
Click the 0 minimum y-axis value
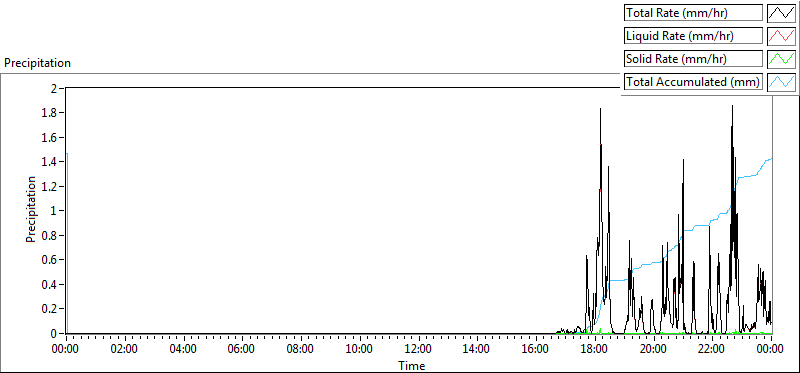(54, 333)
